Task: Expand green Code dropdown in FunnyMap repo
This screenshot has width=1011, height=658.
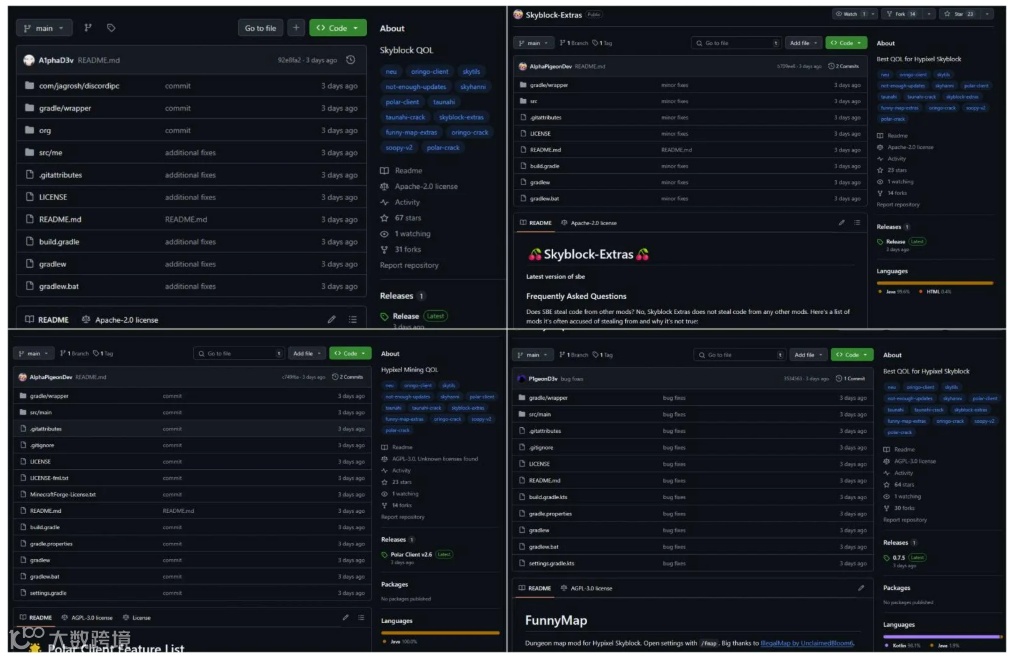Action: (x=852, y=354)
